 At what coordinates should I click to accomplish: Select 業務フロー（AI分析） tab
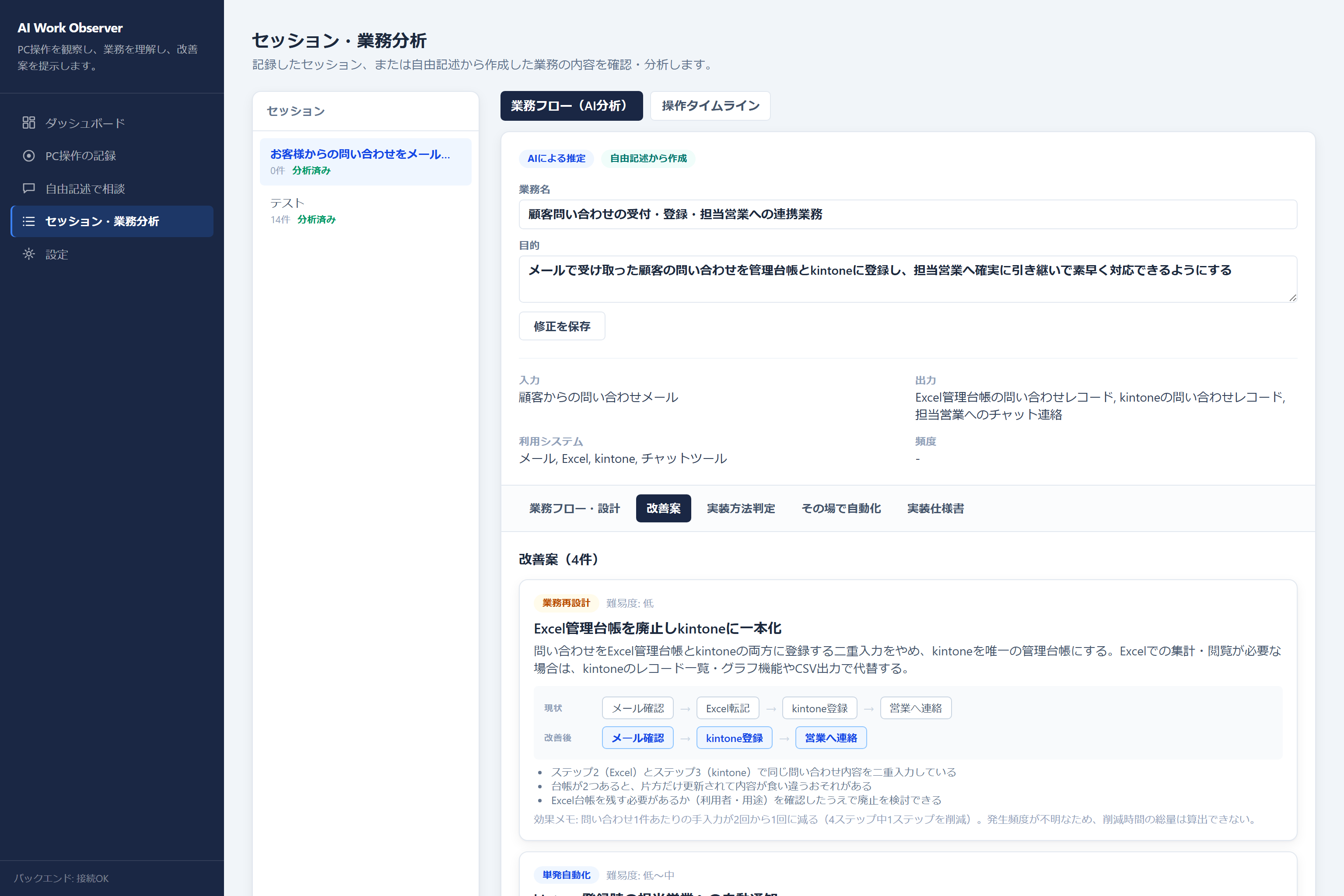(571, 106)
